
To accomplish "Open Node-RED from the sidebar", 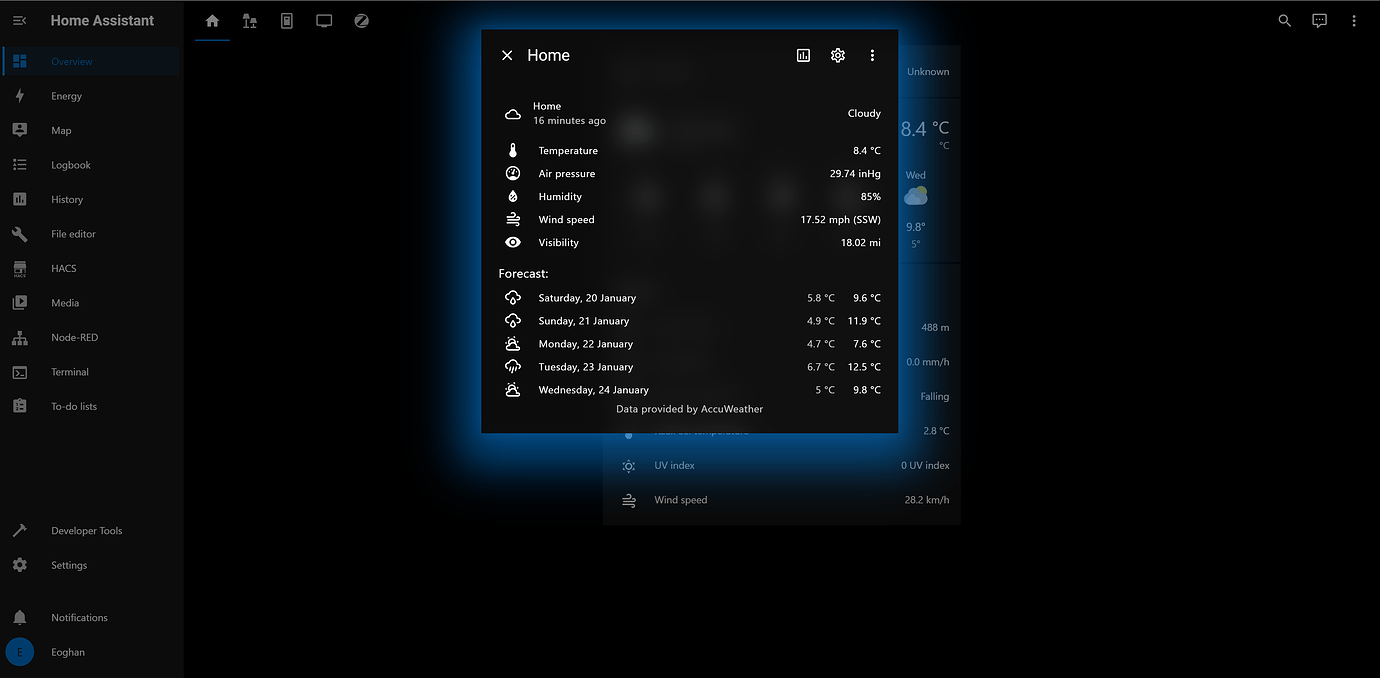I will pos(20,337).
